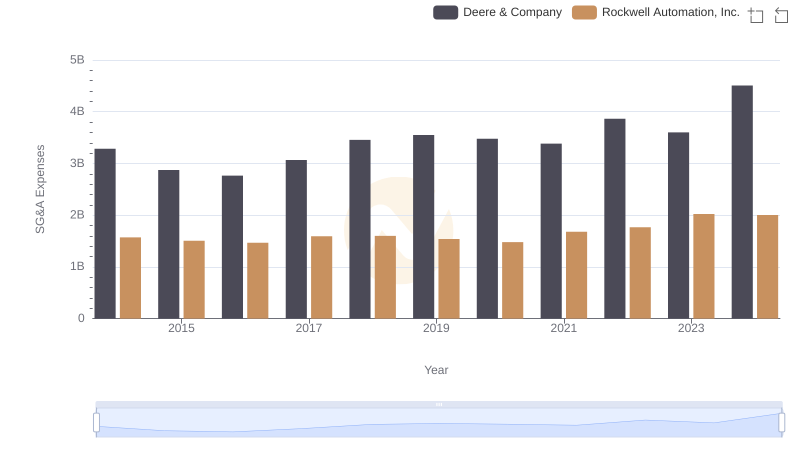800x461 pixels.
Task: Click the 5B y-axis label
Action: pyautogui.click(x=78, y=60)
